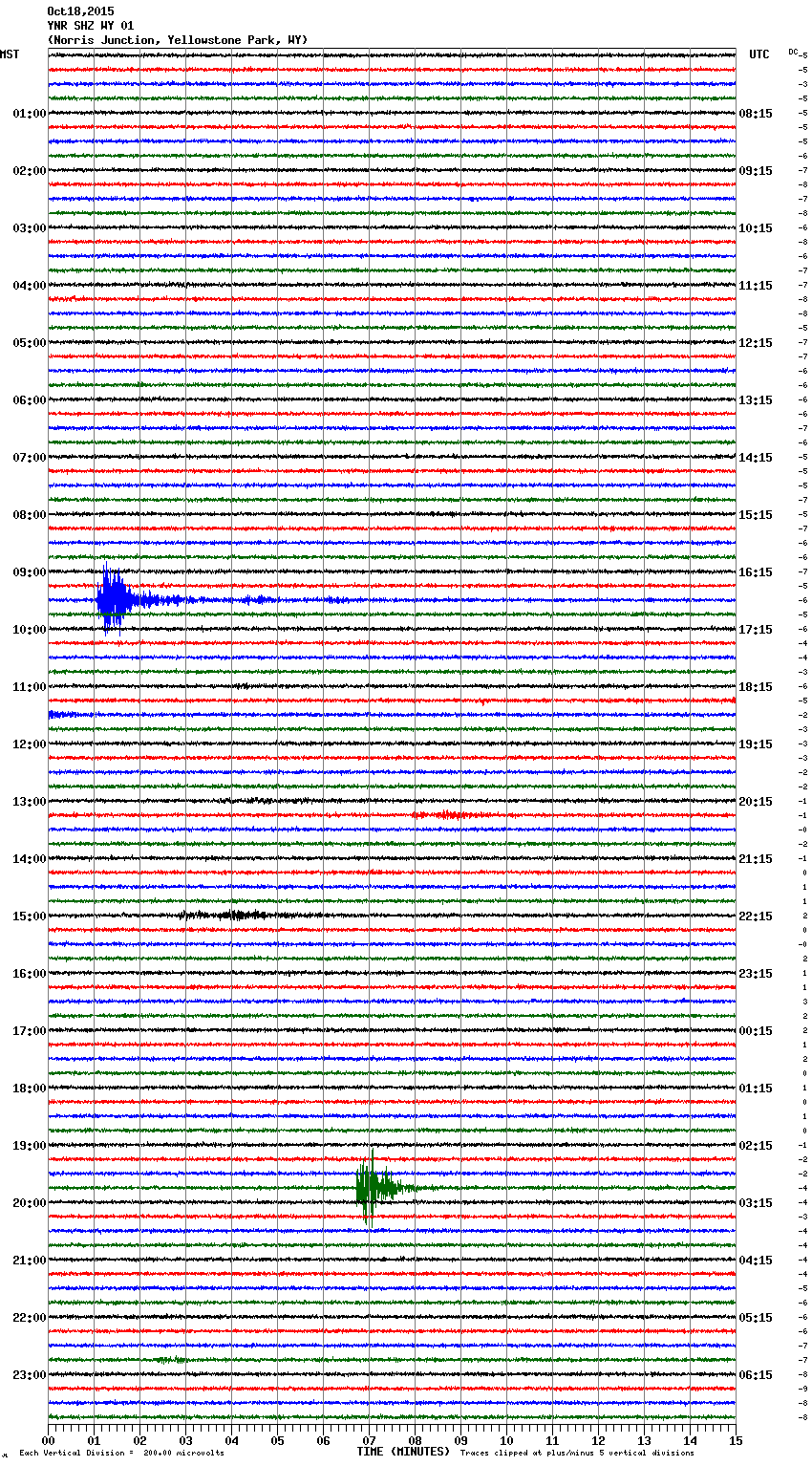The width and height of the screenshot is (812, 1466).
Task: Click the 00:15 UTC time label
Action: coord(756,1031)
